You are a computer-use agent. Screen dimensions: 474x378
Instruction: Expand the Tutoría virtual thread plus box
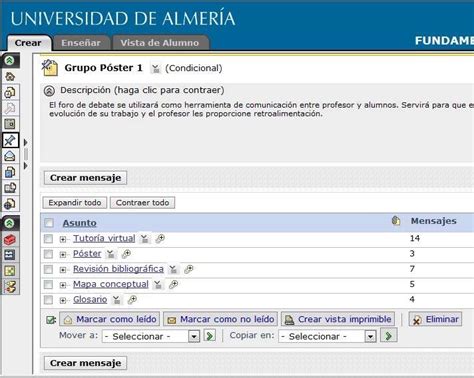point(63,239)
